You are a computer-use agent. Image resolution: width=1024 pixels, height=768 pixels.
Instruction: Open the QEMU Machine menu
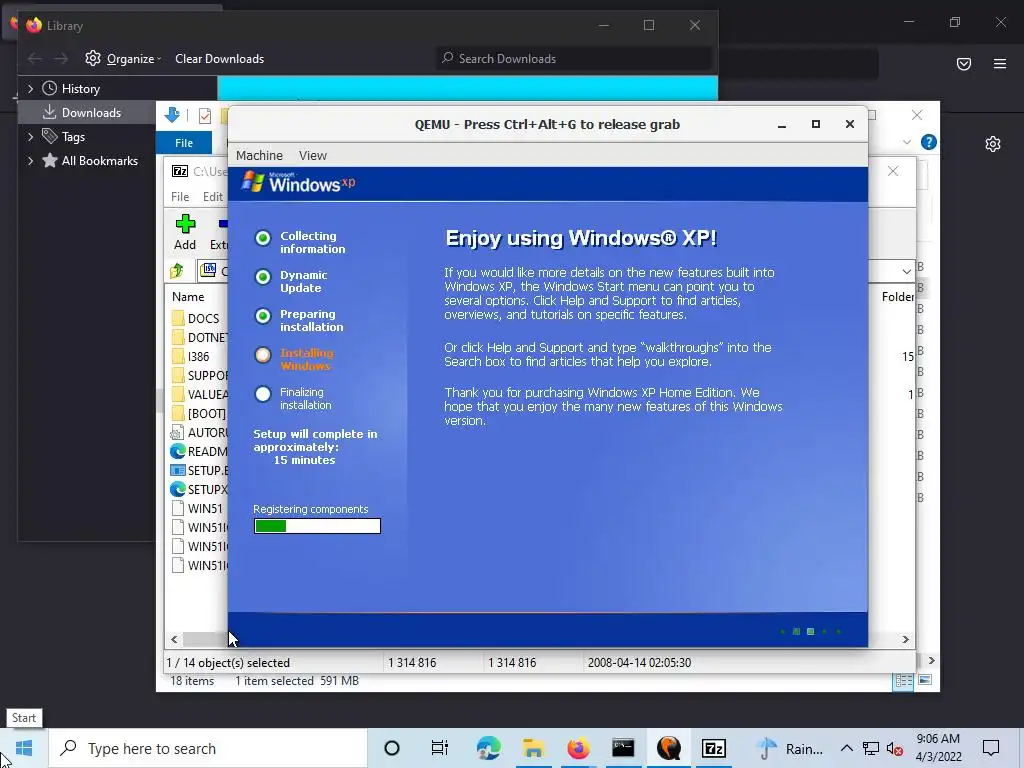(x=259, y=155)
